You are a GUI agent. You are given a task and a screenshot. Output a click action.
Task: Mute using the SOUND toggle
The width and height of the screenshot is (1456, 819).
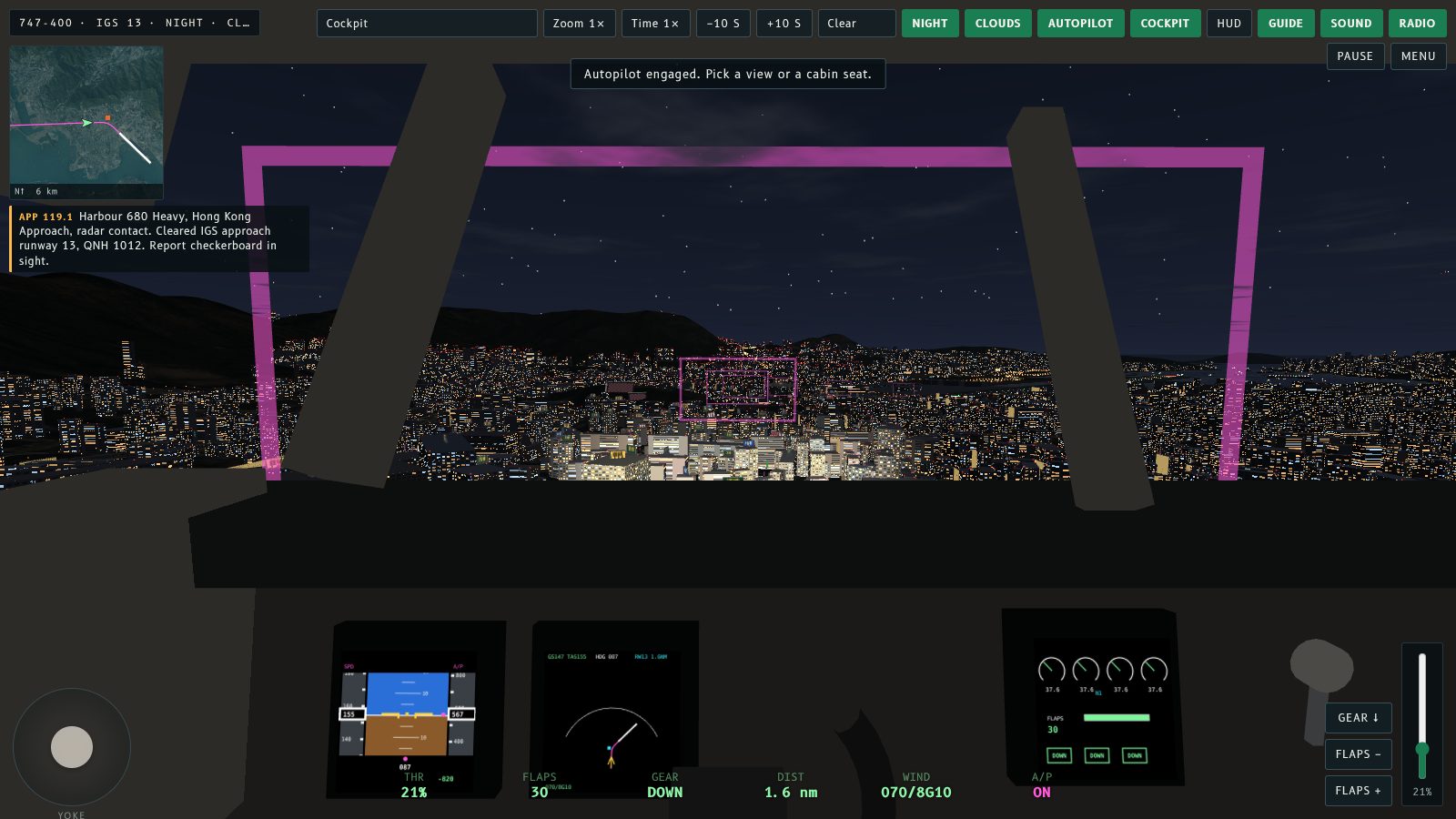pyautogui.click(x=1350, y=23)
